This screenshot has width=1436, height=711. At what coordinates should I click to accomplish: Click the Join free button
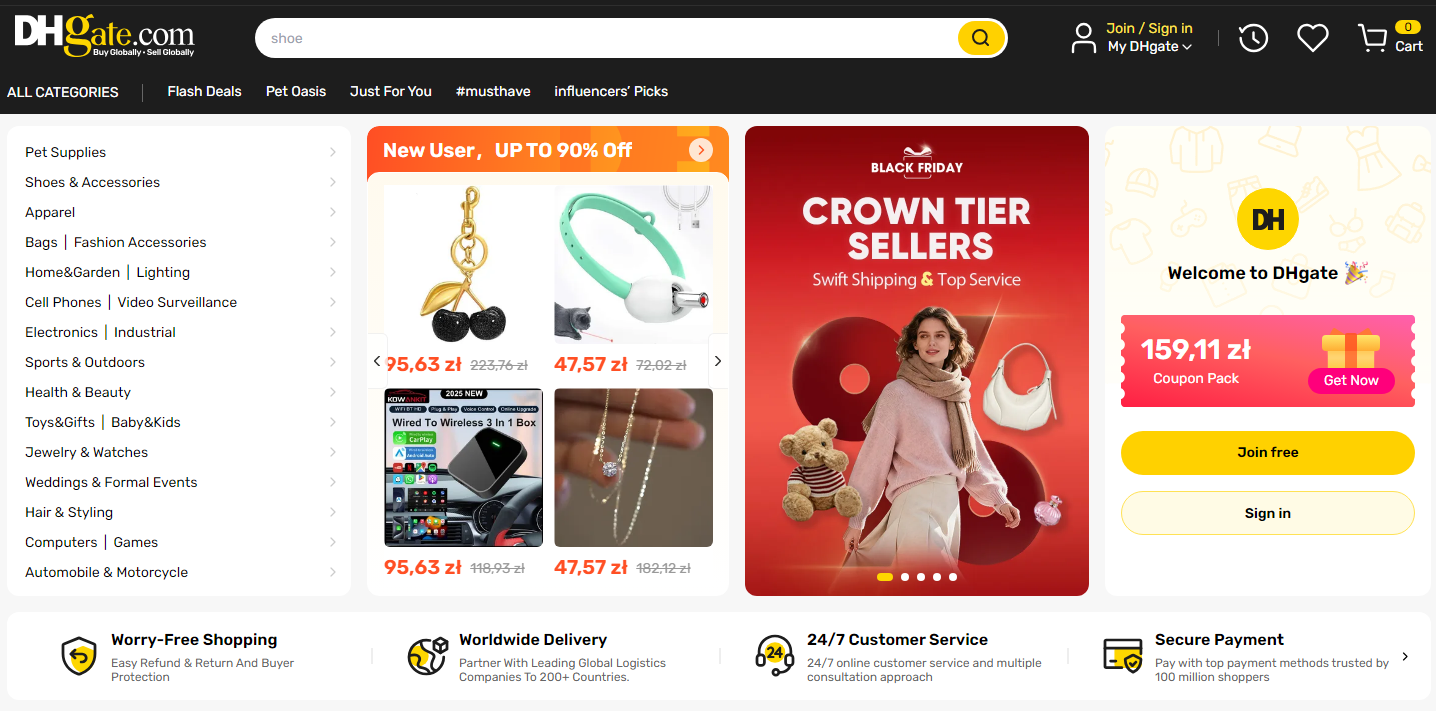click(1267, 452)
